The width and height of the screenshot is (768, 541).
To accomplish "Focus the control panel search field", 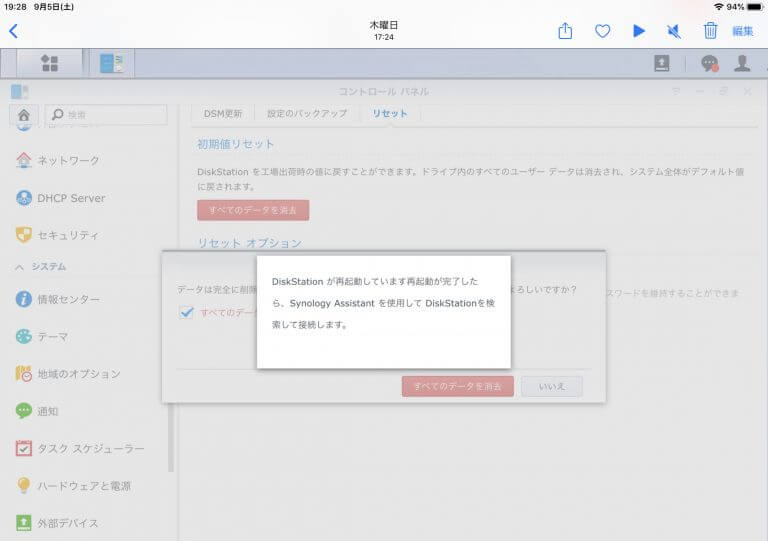I will (x=106, y=115).
